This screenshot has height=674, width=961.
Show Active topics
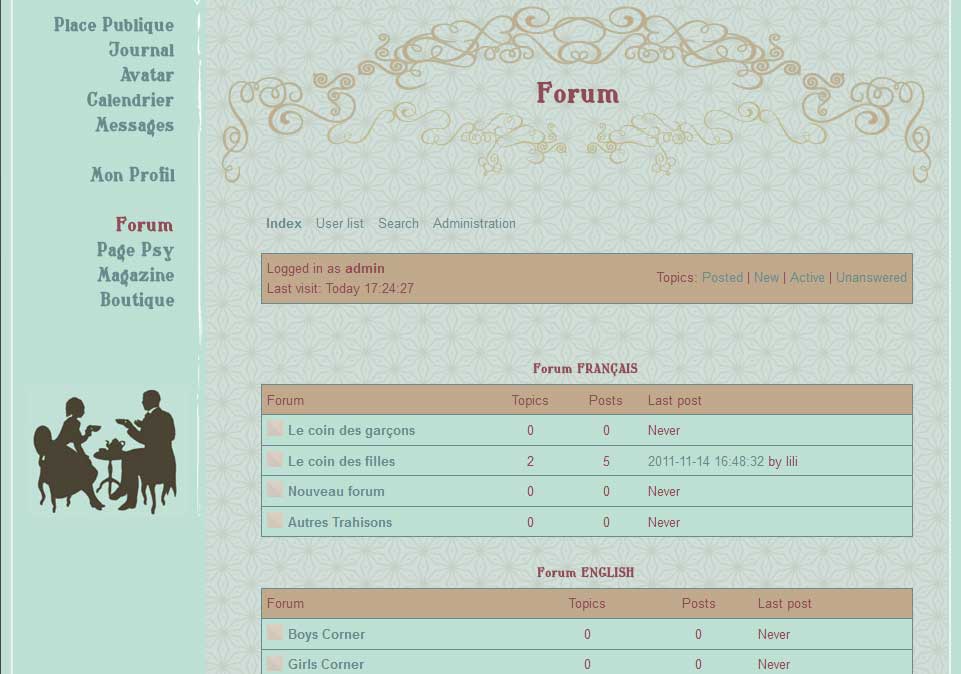[807, 278]
